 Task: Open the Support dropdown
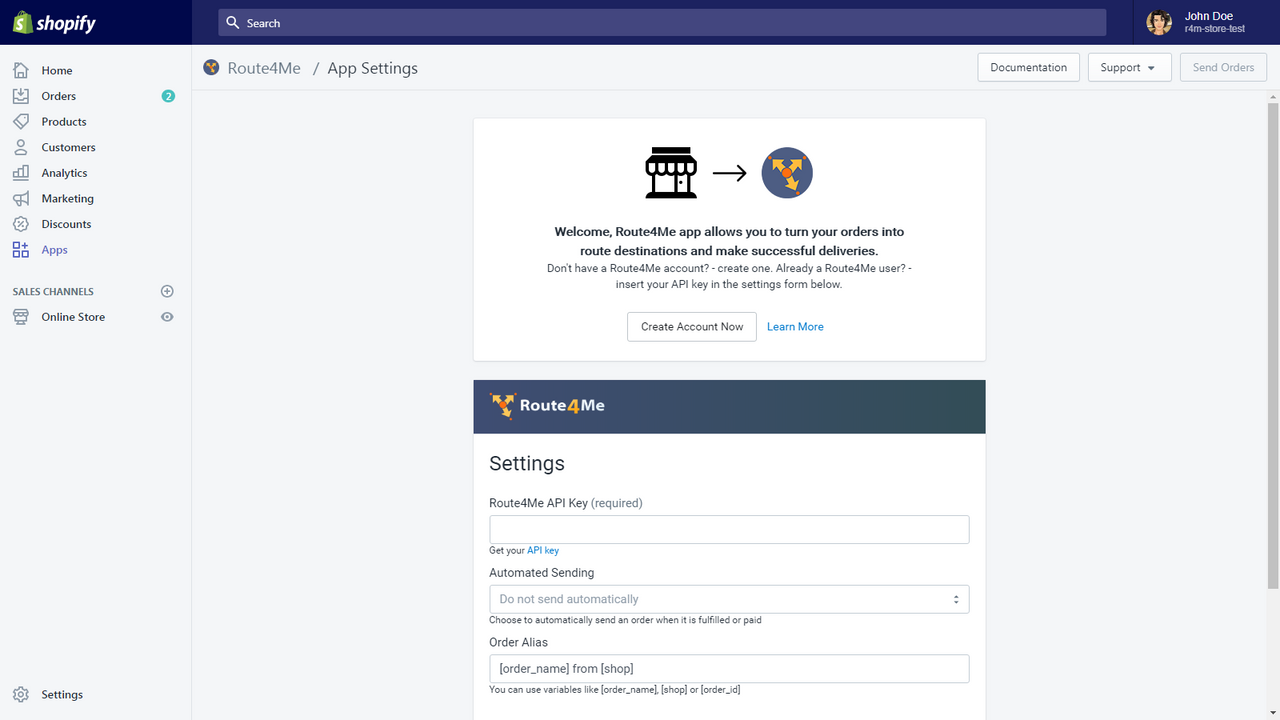click(1129, 67)
